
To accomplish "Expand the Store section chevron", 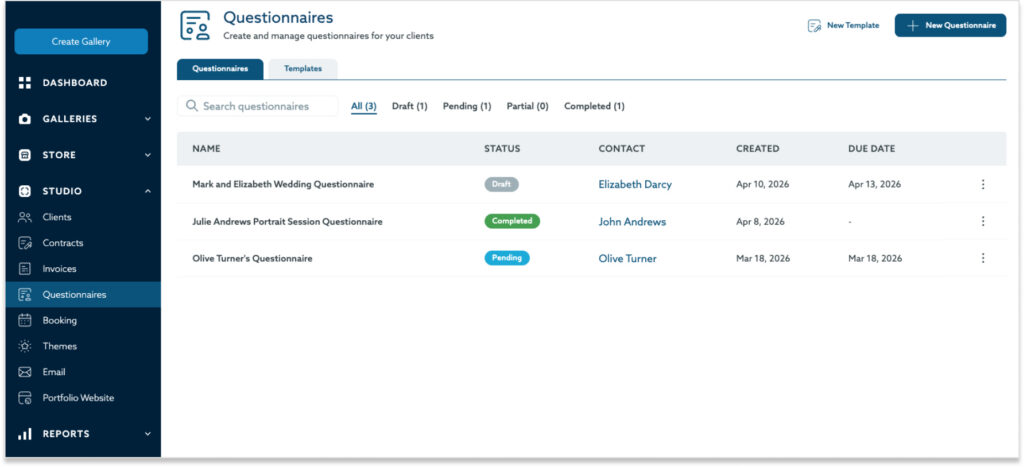I will pos(148,155).
